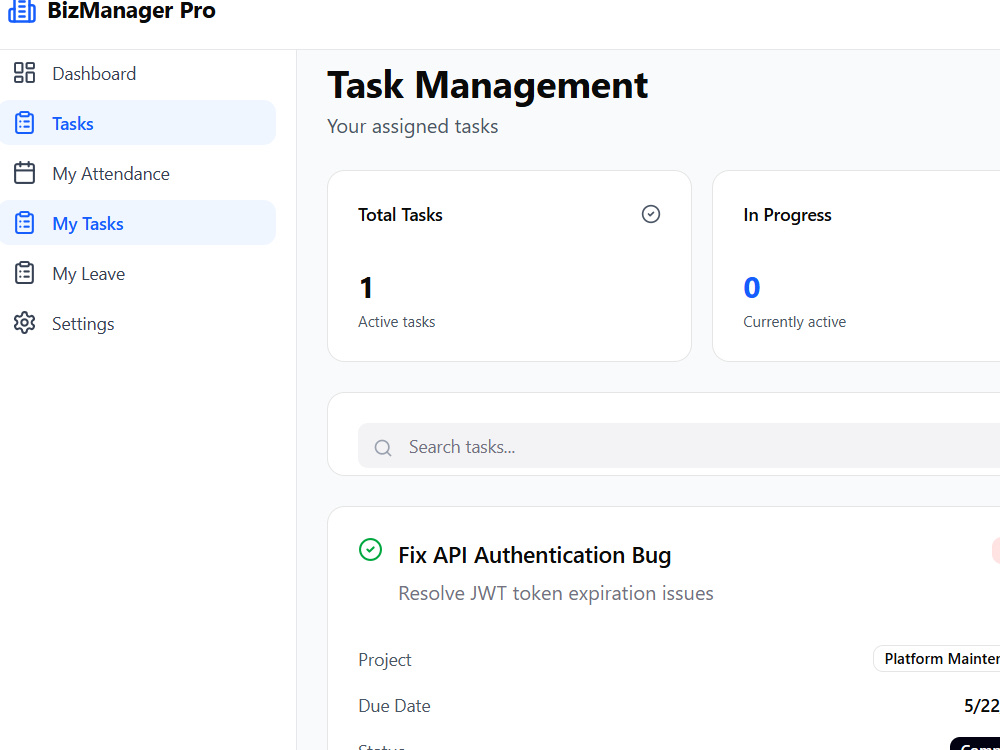The image size is (1000, 750).
Task: Open the My Leave page
Action: (x=138, y=273)
